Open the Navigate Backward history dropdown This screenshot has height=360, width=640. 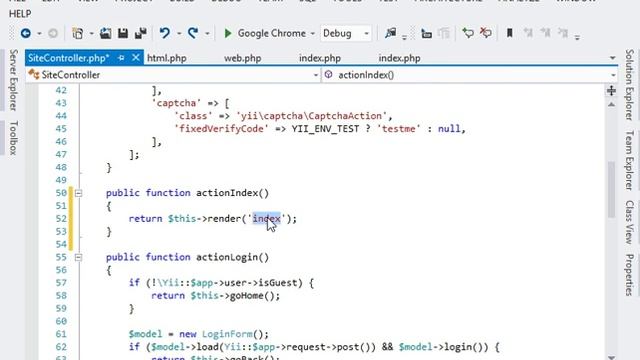coord(39,33)
